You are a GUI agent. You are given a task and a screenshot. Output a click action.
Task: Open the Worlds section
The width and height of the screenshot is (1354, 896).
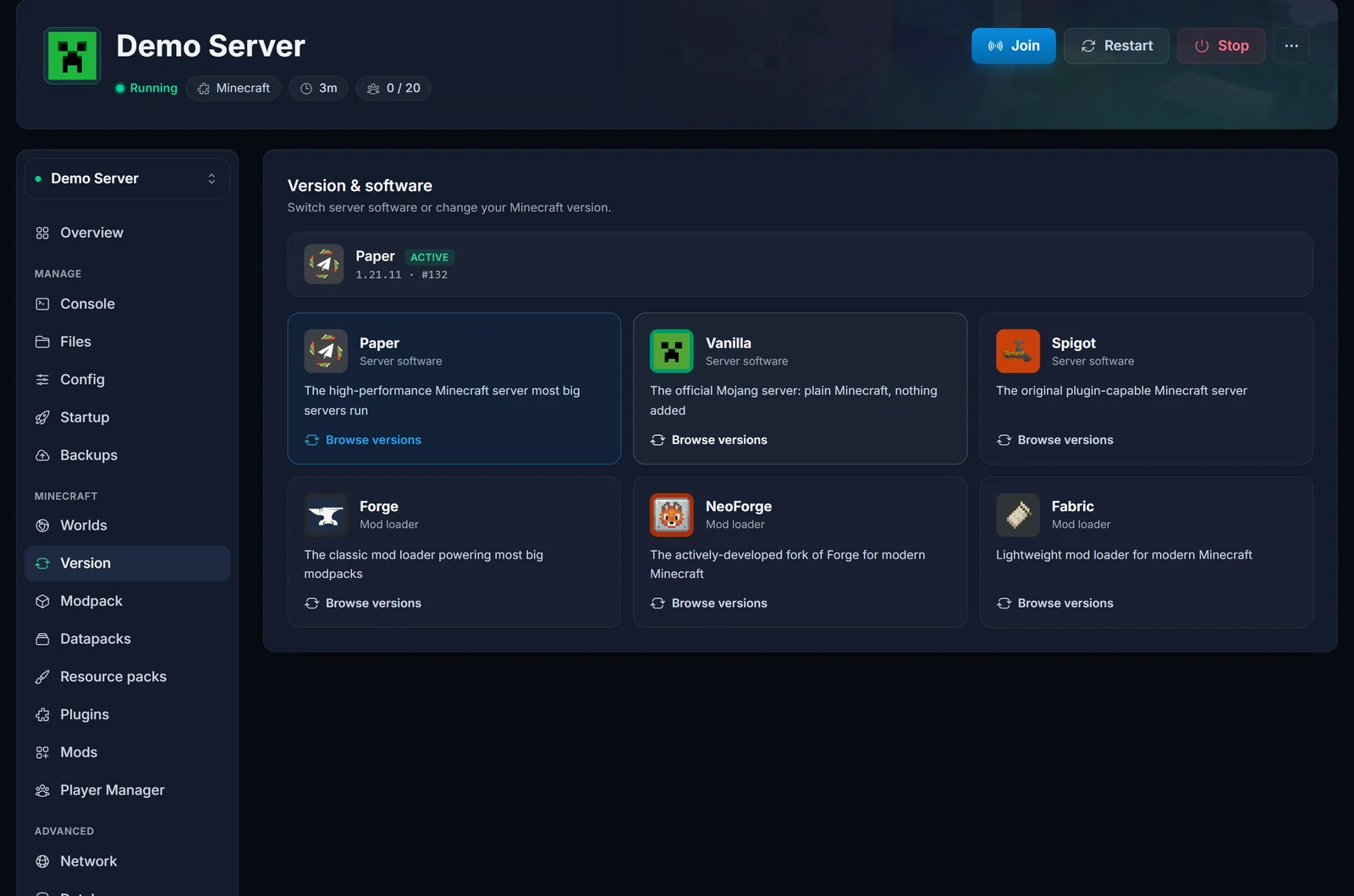(127, 525)
